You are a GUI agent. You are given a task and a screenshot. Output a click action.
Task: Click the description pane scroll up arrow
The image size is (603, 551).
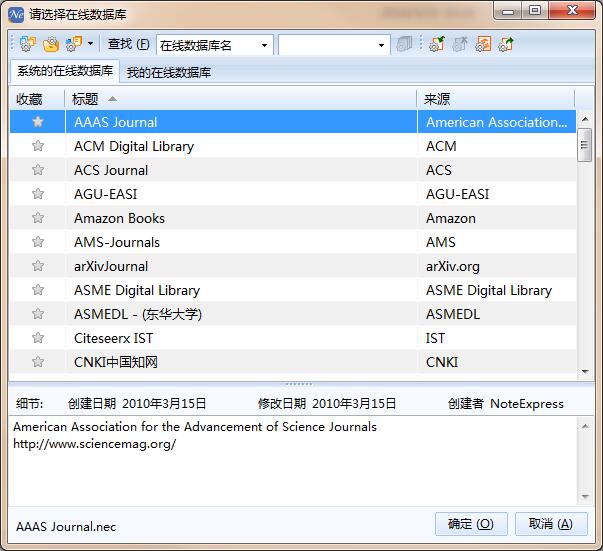click(585, 426)
